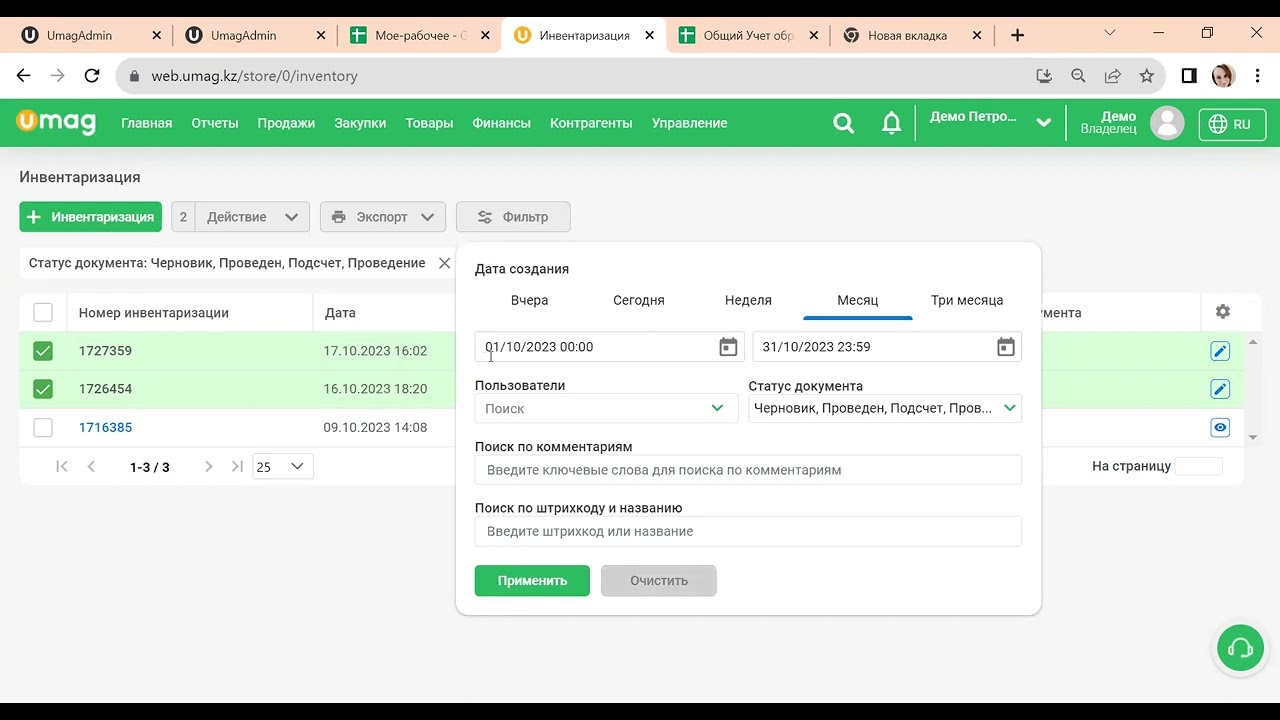Bookmark this page with star icon

click(x=1147, y=76)
